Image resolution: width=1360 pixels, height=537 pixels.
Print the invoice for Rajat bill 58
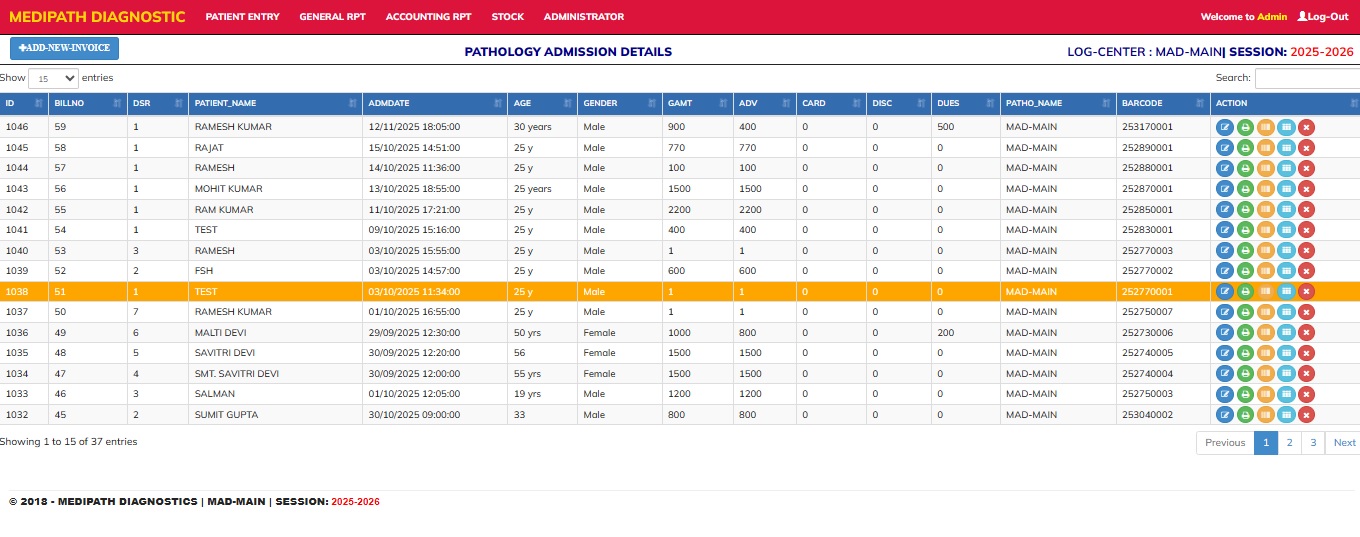tap(1245, 148)
